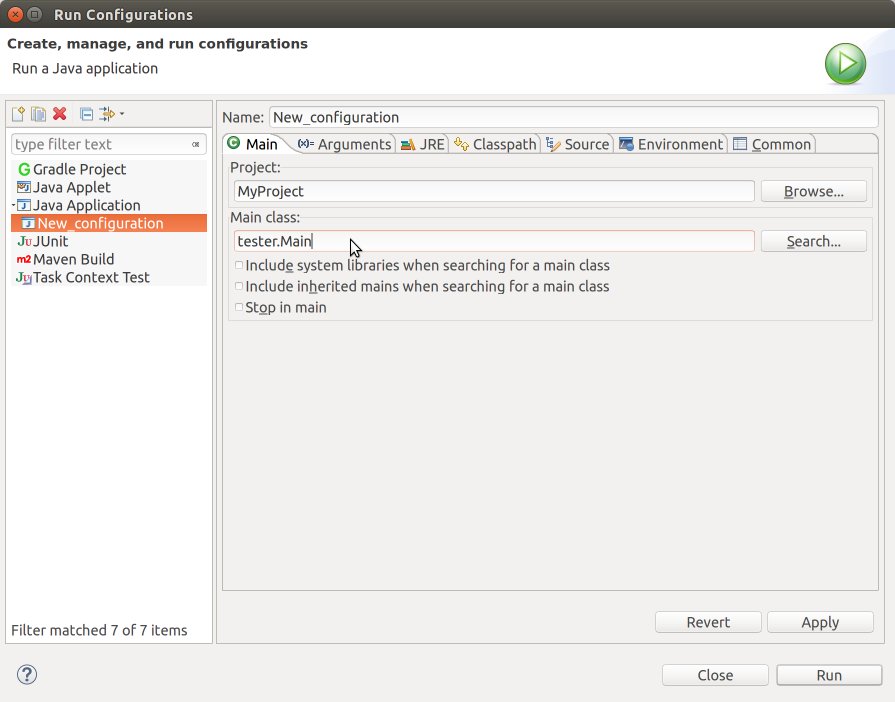Toggle Include inherited mains checkbox
The height and width of the screenshot is (702, 895).
[239, 287]
